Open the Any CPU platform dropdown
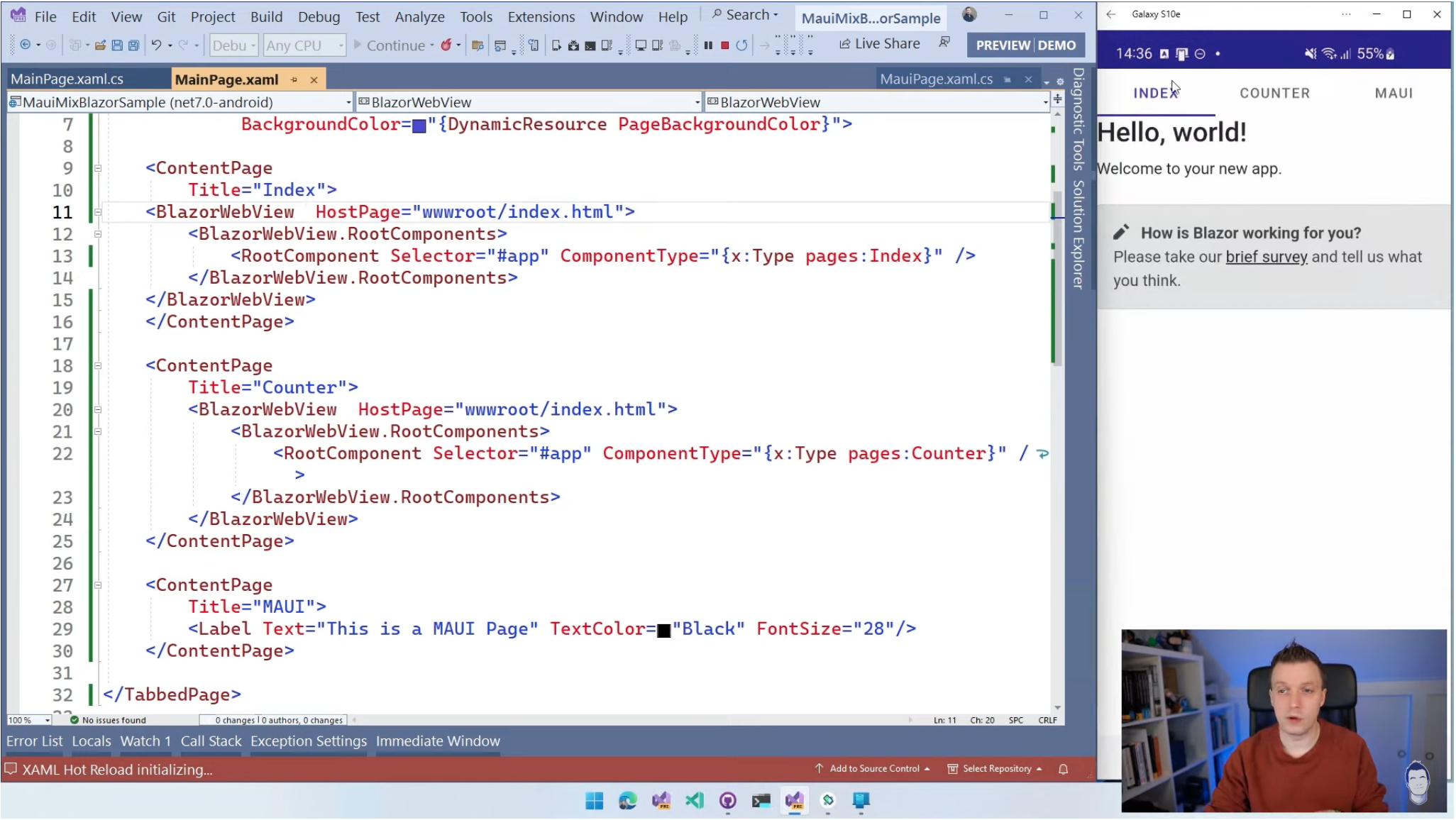Image resolution: width=1456 pixels, height=820 pixels. [304, 45]
